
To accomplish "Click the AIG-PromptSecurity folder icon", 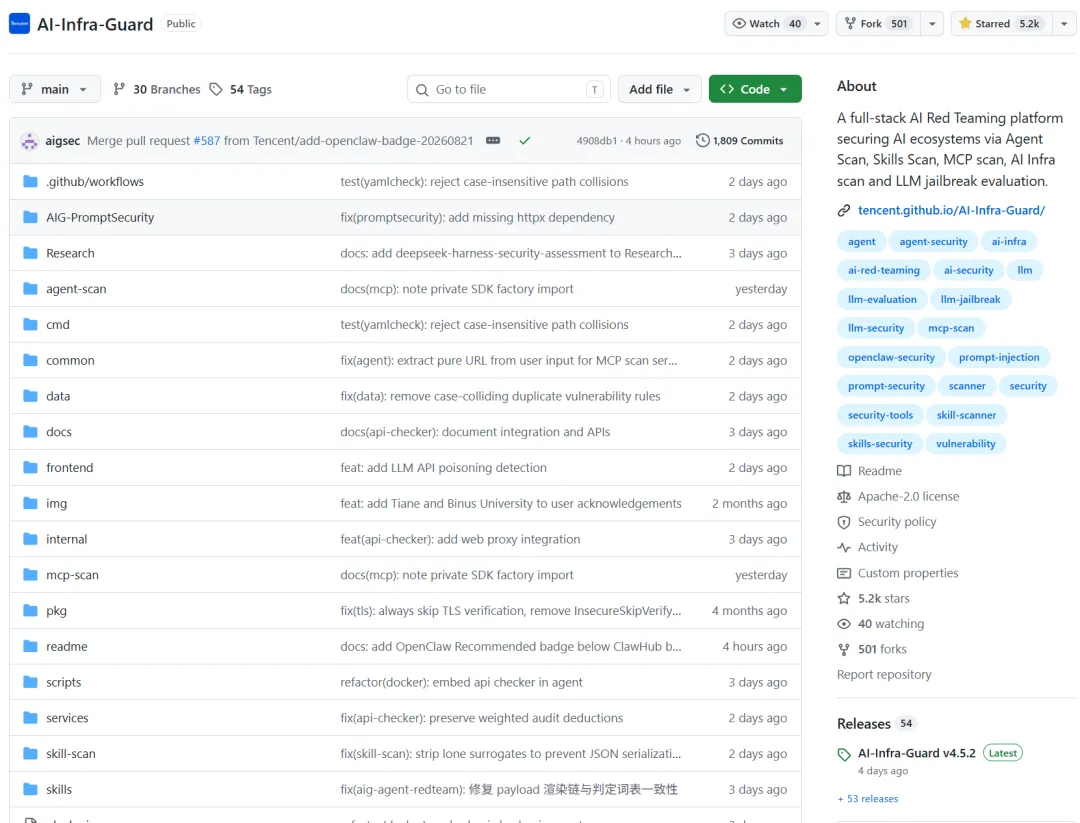I will click(30, 217).
